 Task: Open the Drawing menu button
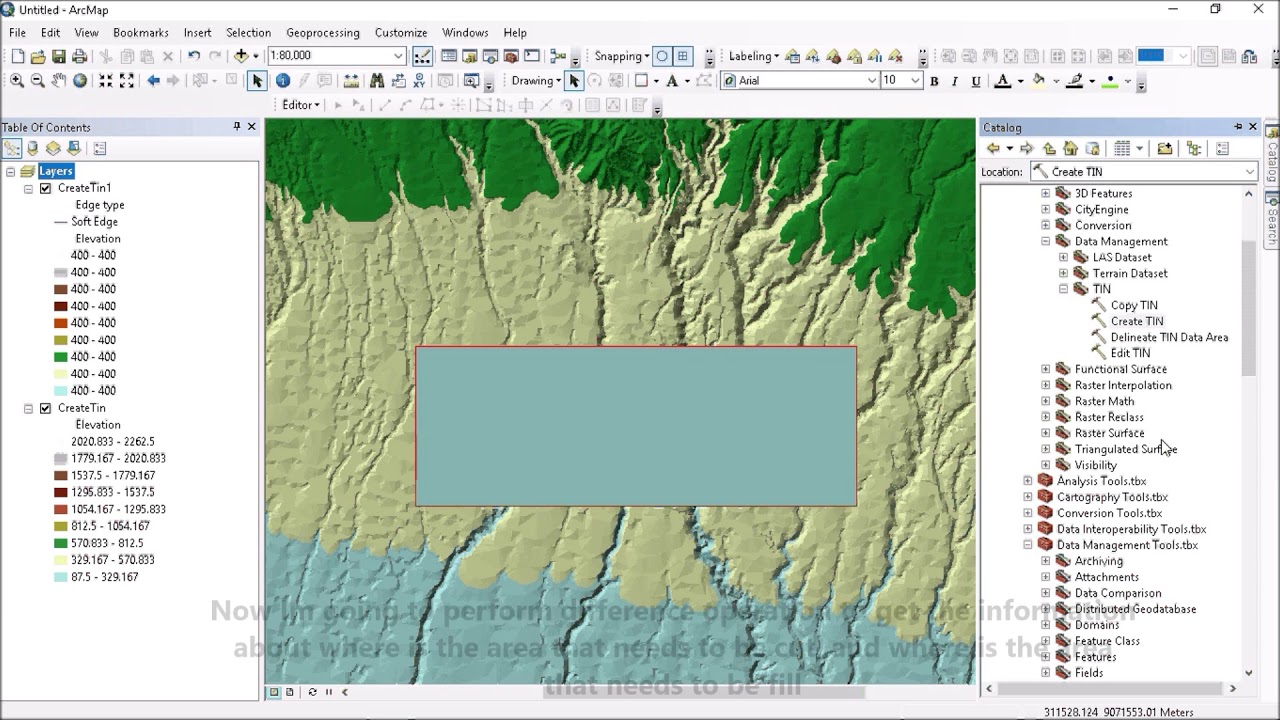tap(536, 81)
